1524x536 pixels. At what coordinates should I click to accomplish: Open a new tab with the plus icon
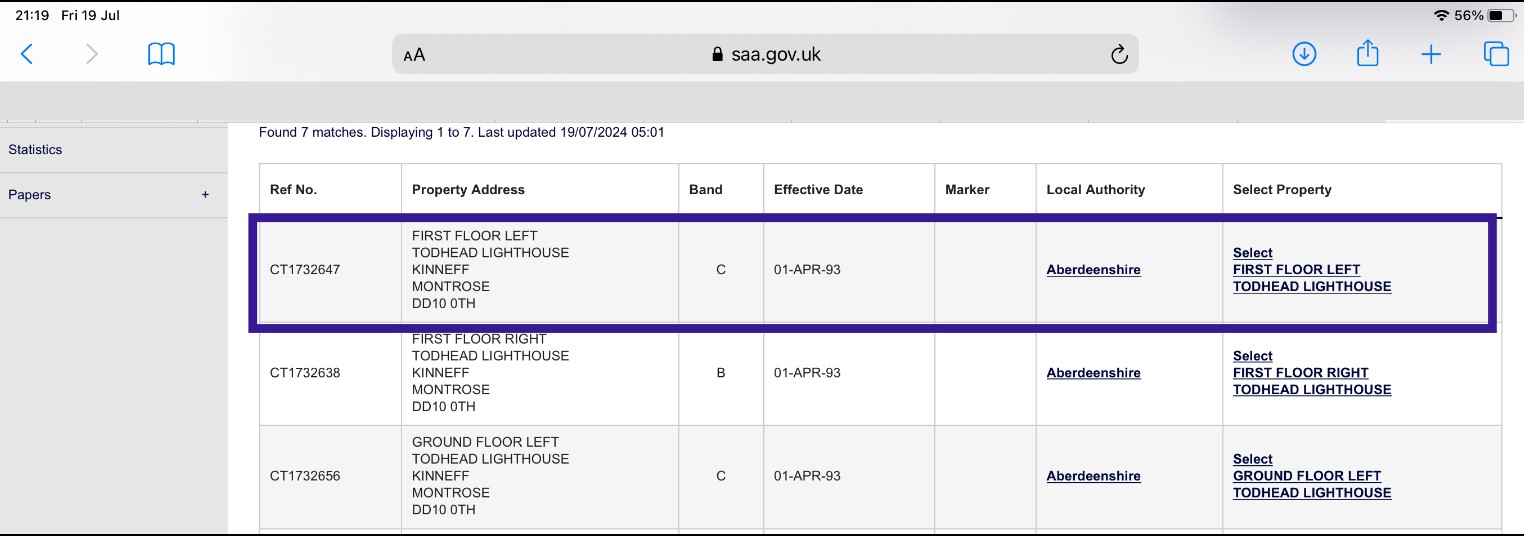1431,54
